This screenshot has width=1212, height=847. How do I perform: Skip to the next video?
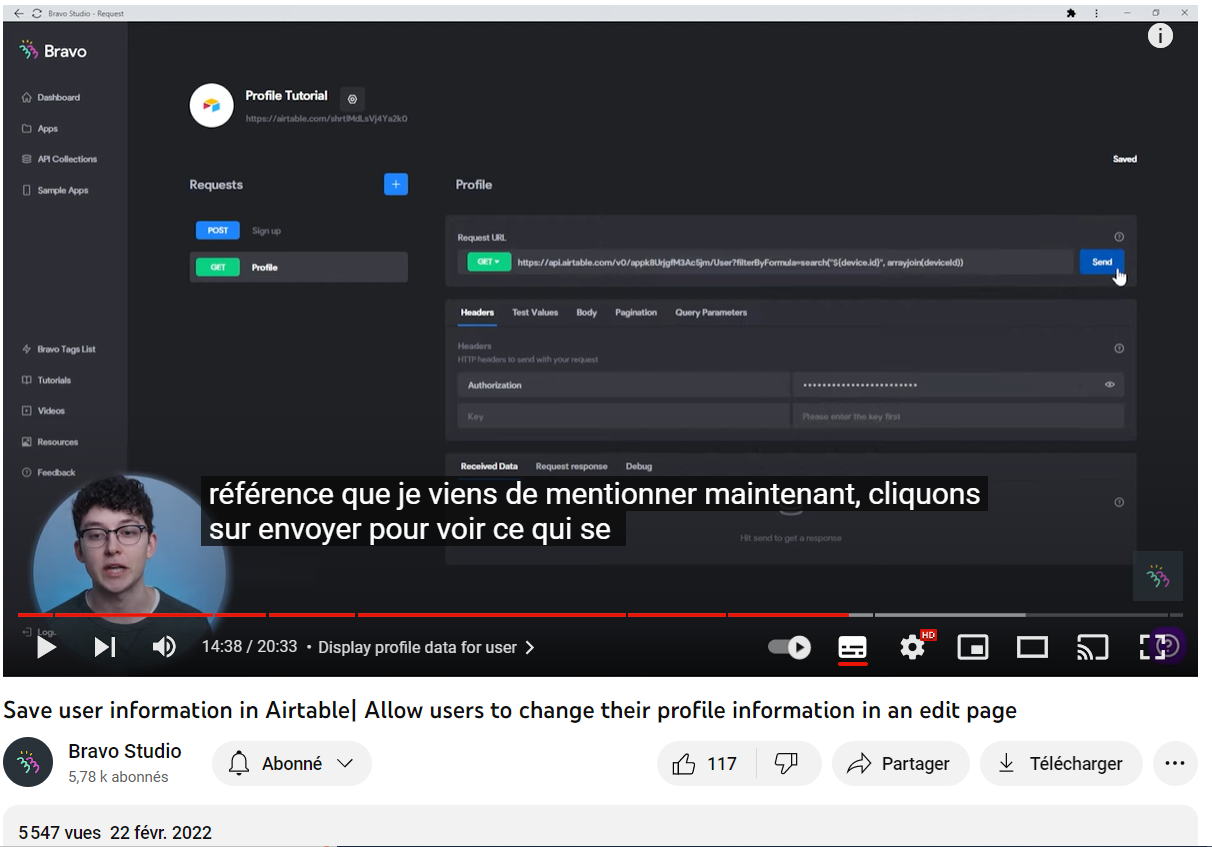click(104, 647)
